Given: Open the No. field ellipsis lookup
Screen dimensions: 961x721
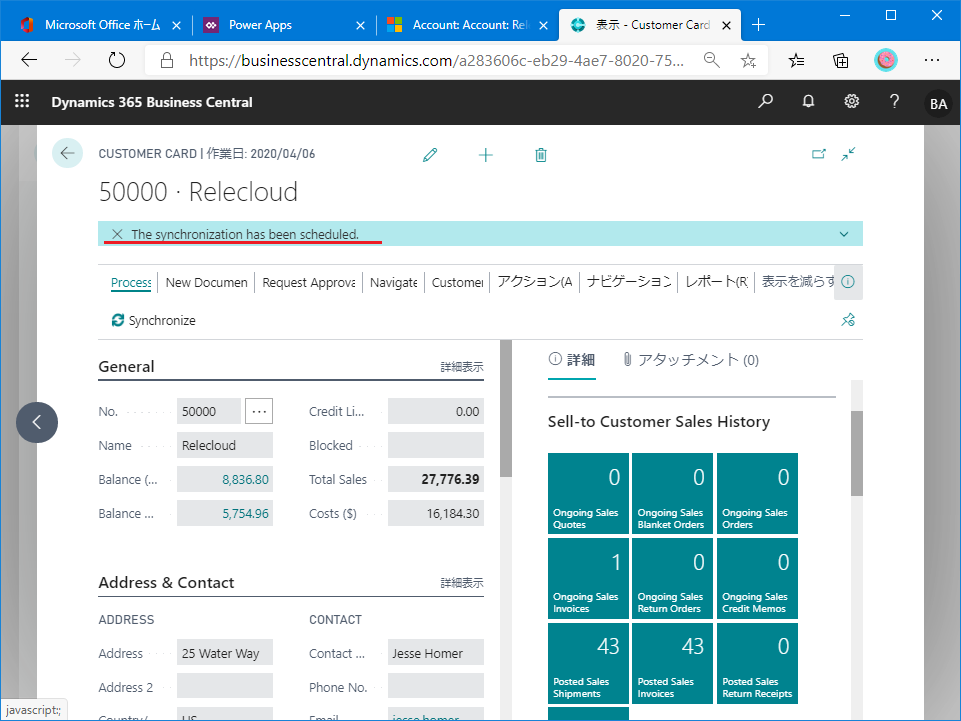Looking at the screenshot, I should tap(259, 411).
